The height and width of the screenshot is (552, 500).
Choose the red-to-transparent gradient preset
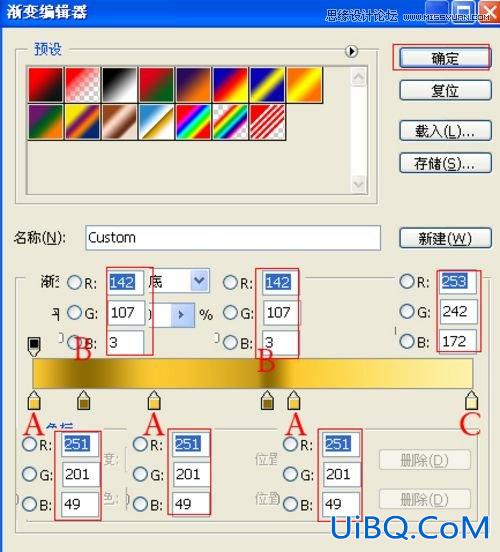click(82, 84)
